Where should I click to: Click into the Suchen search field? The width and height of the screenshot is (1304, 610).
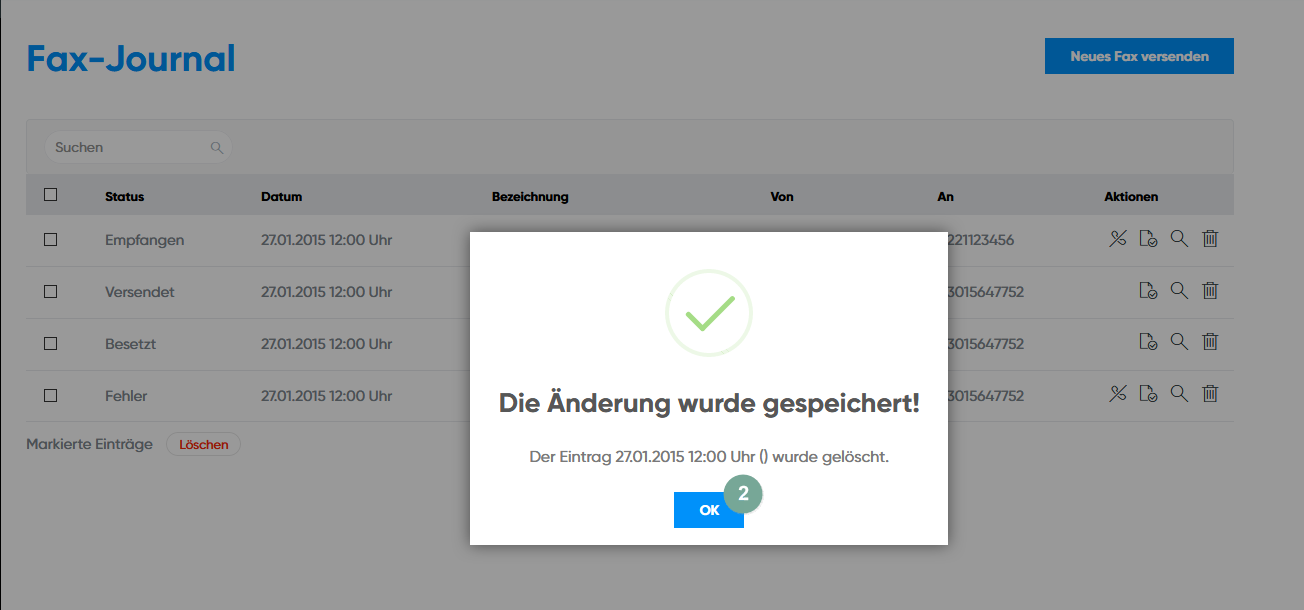(128, 147)
